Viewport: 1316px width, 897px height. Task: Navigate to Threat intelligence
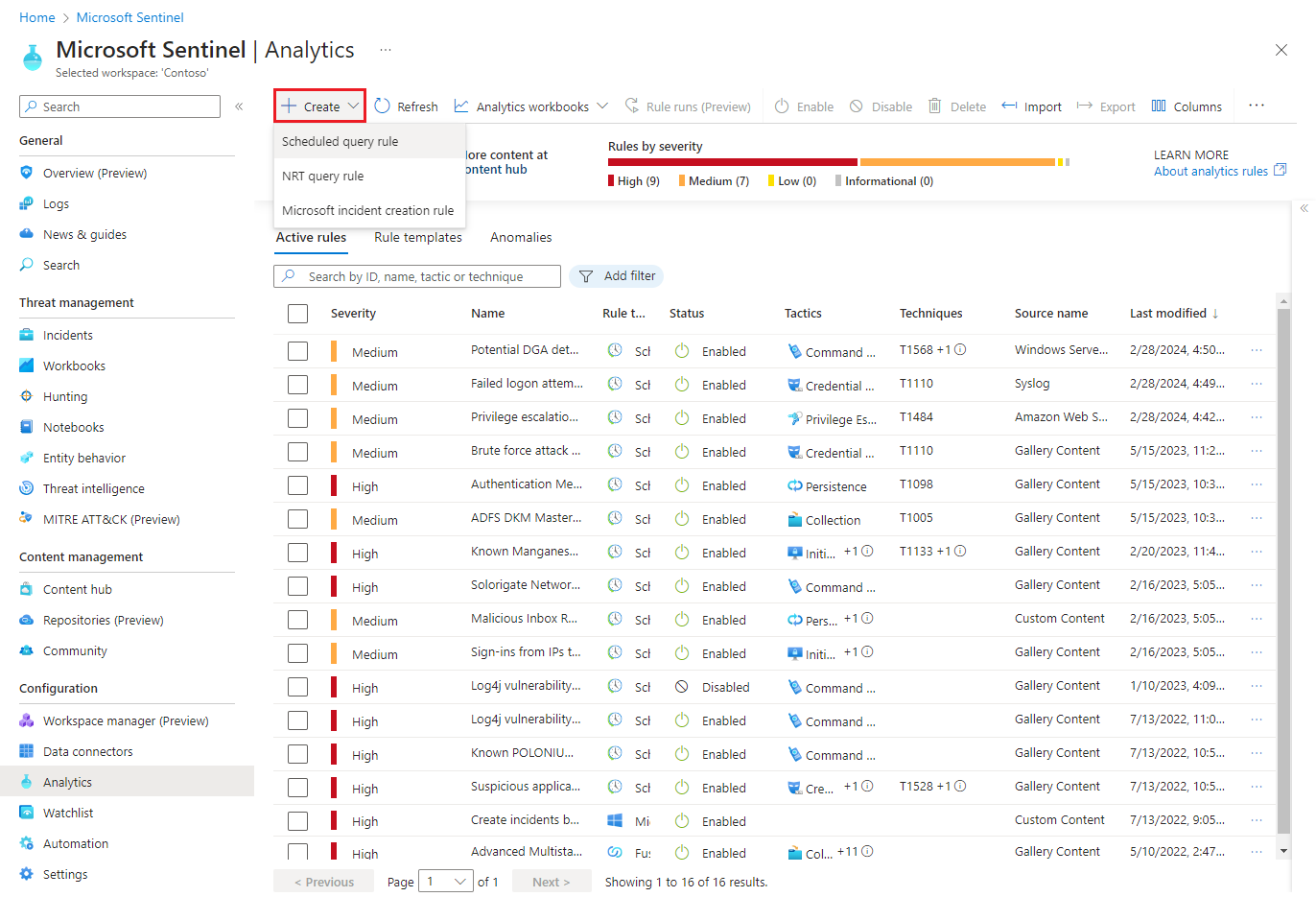pyautogui.click(x=90, y=487)
